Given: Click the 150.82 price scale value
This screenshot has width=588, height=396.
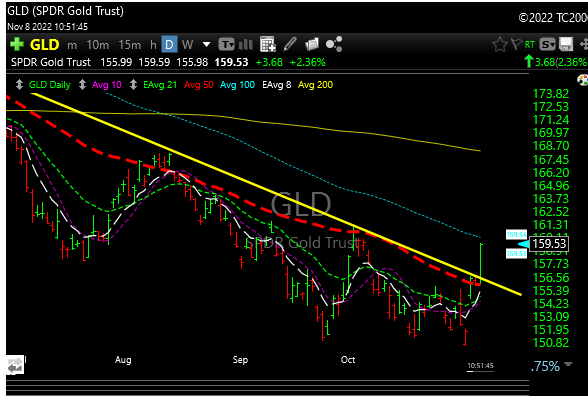Looking at the screenshot, I should 551,342.
